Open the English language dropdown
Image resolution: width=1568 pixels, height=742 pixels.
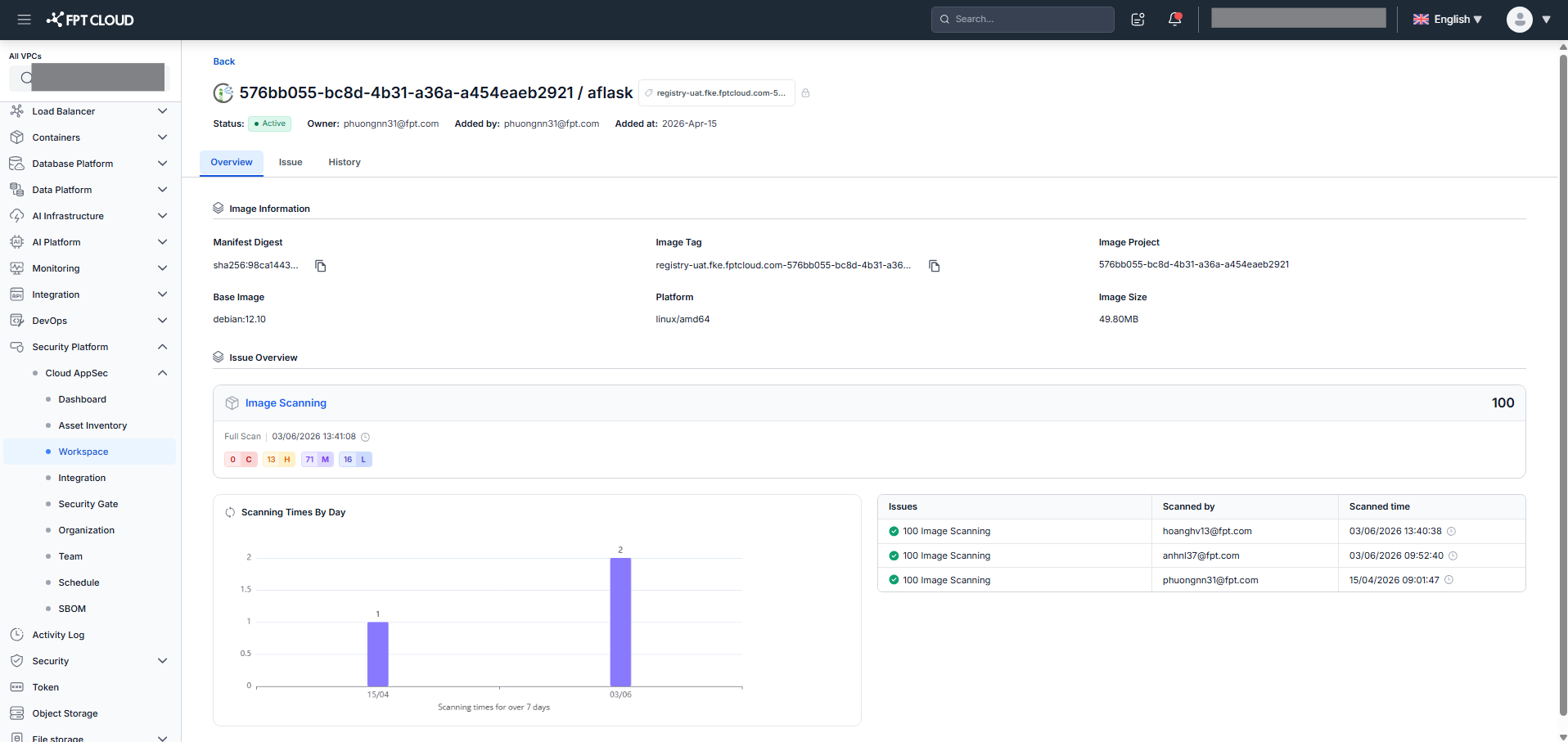pyautogui.click(x=1448, y=20)
